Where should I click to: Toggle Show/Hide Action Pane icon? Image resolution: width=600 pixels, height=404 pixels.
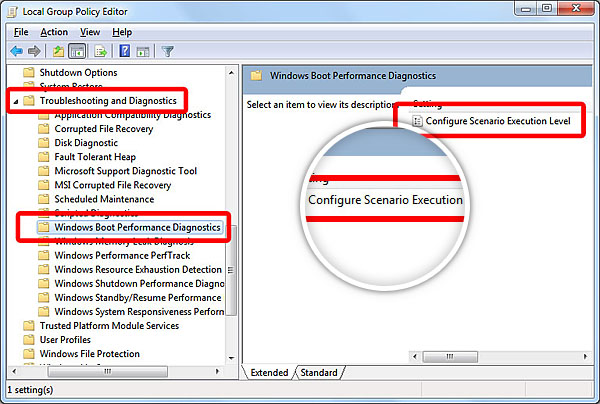(x=143, y=51)
